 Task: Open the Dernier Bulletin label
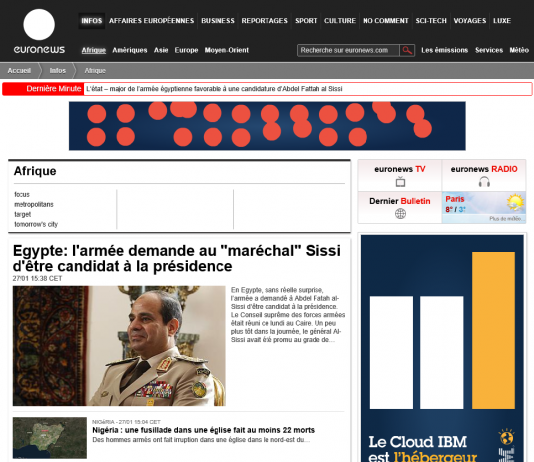point(400,201)
